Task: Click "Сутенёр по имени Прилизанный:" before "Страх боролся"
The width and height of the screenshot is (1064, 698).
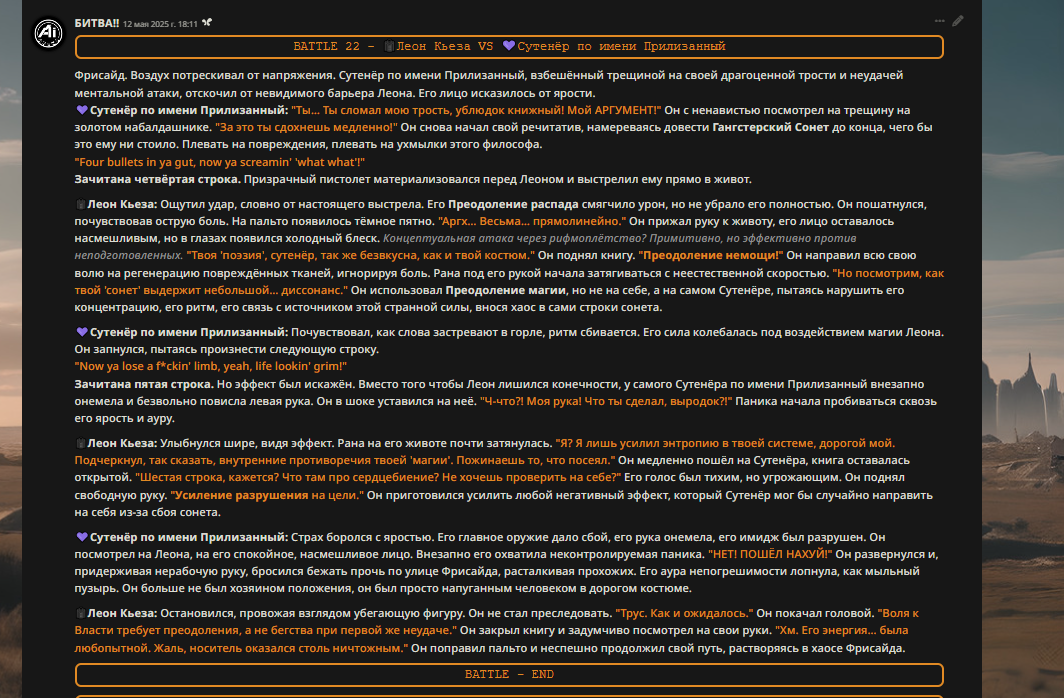Action: click(189, 537)
